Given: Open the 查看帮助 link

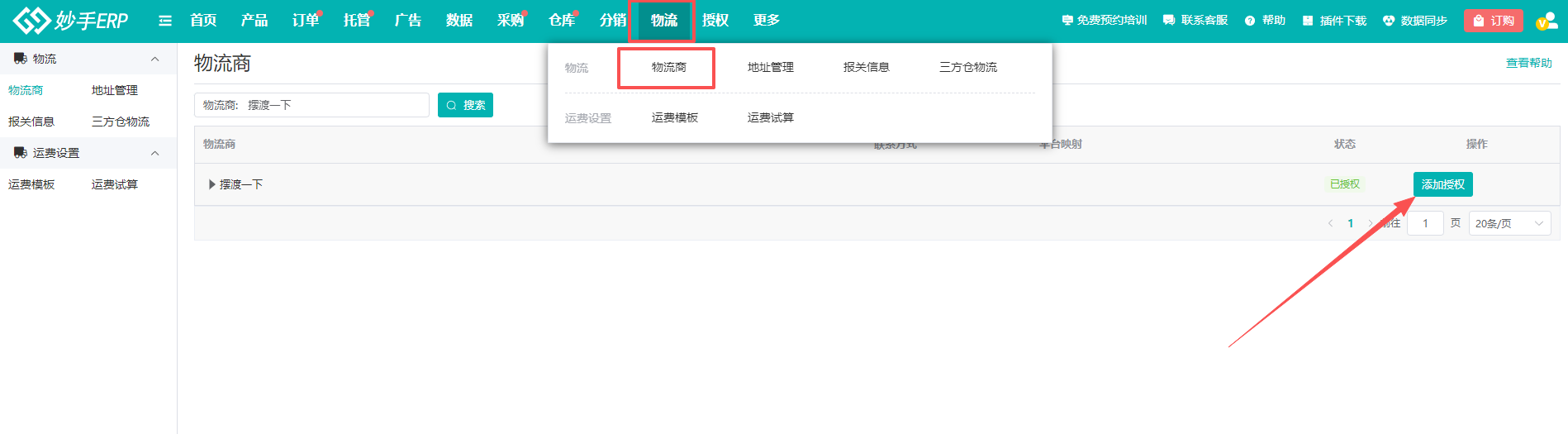Looking at the screenshot, I should coord(1528,63).
